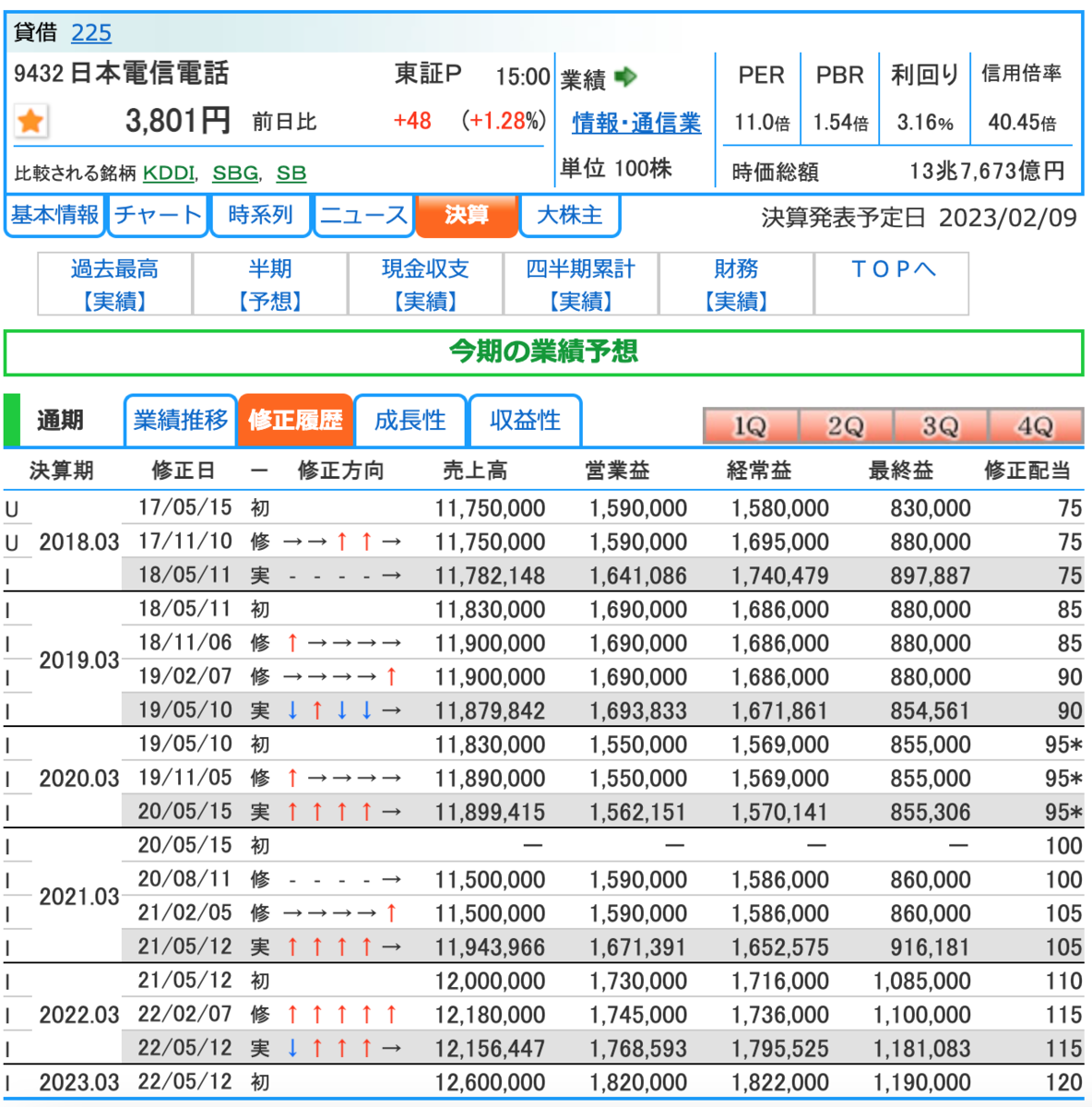Click the 2020.03 fiscal period cell
This screenshot has height=1107, width=1092.
pyautogui.click(x=79, y=779)
